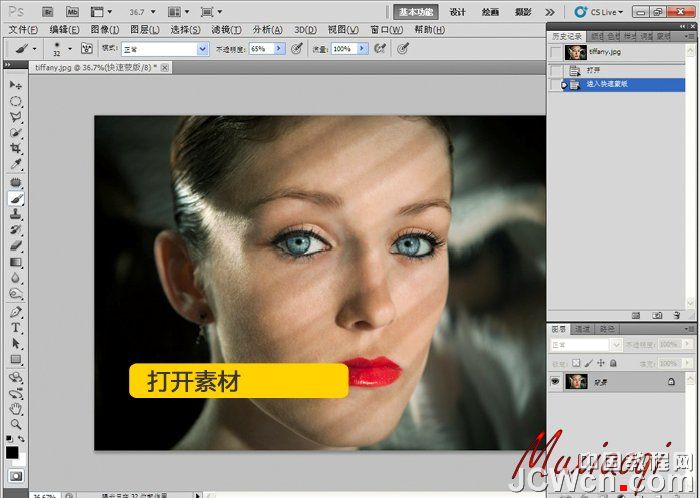Image resolution: width=700 pixels, height=498 pixels.
Task: Open 文件(F) menu
Action: pos(23,29)
